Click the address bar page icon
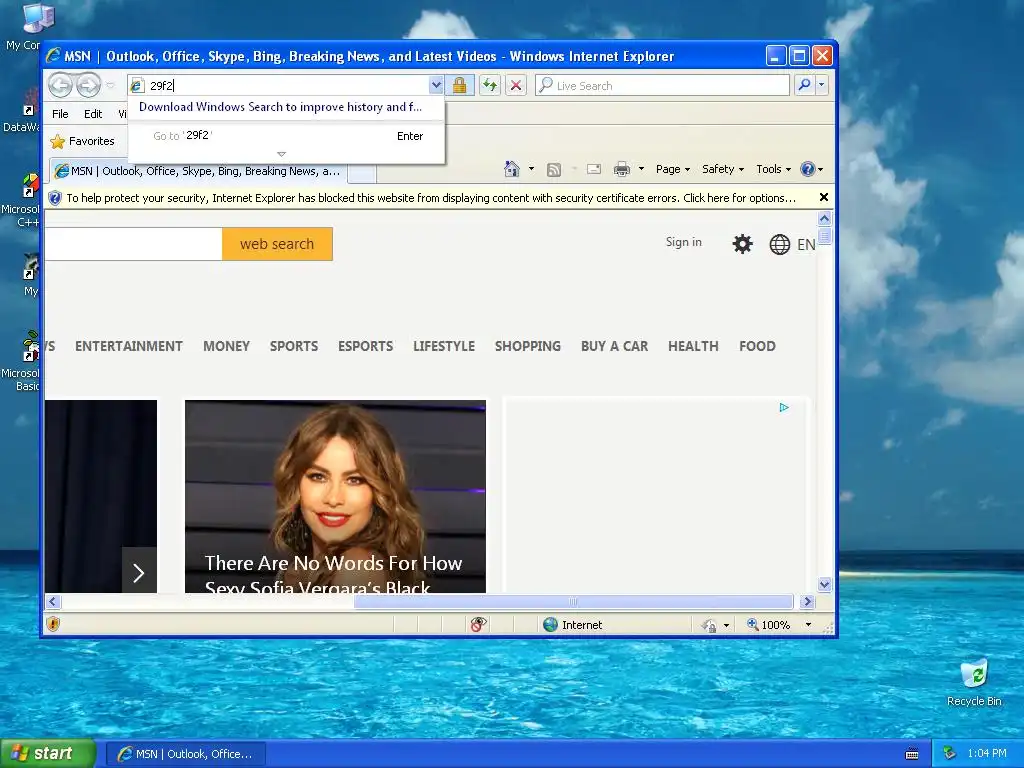 pyautogui.click(x=137, y=86)
